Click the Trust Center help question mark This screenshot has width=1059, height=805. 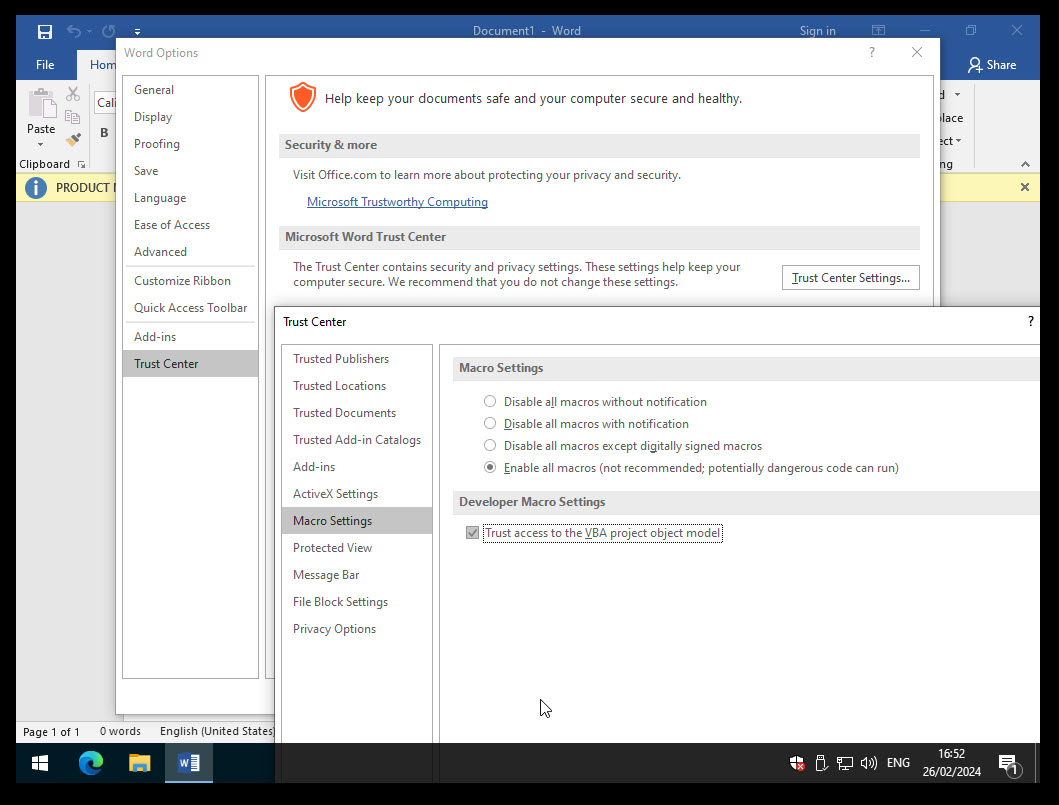[x=1030, y=322]
